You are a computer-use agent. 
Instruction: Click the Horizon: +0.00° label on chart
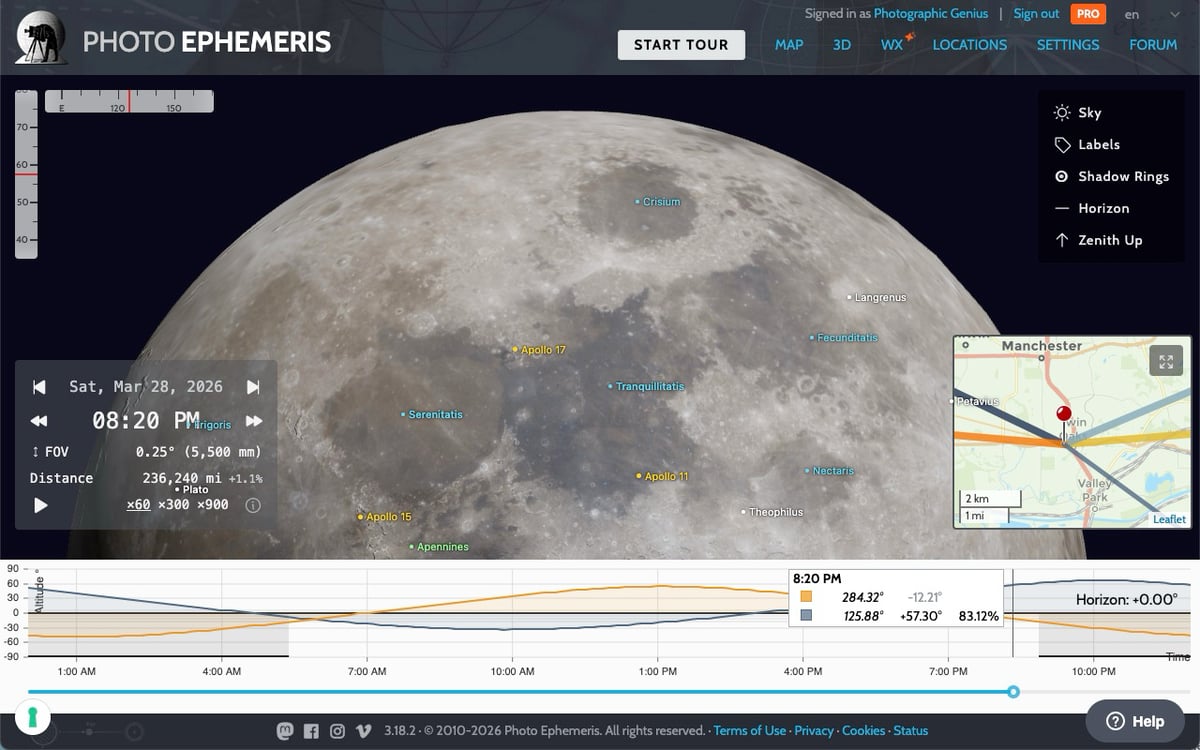click(1127, 600)
